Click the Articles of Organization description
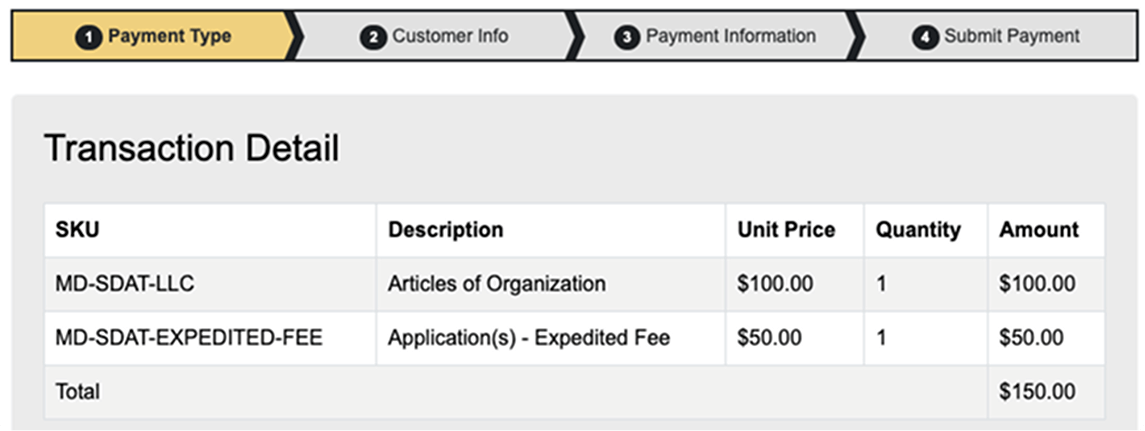 [x=497, y=284]
